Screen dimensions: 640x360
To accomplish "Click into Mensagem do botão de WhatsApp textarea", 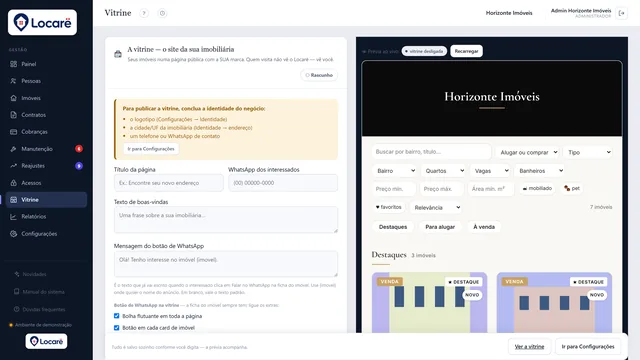I will coord(226,264).
